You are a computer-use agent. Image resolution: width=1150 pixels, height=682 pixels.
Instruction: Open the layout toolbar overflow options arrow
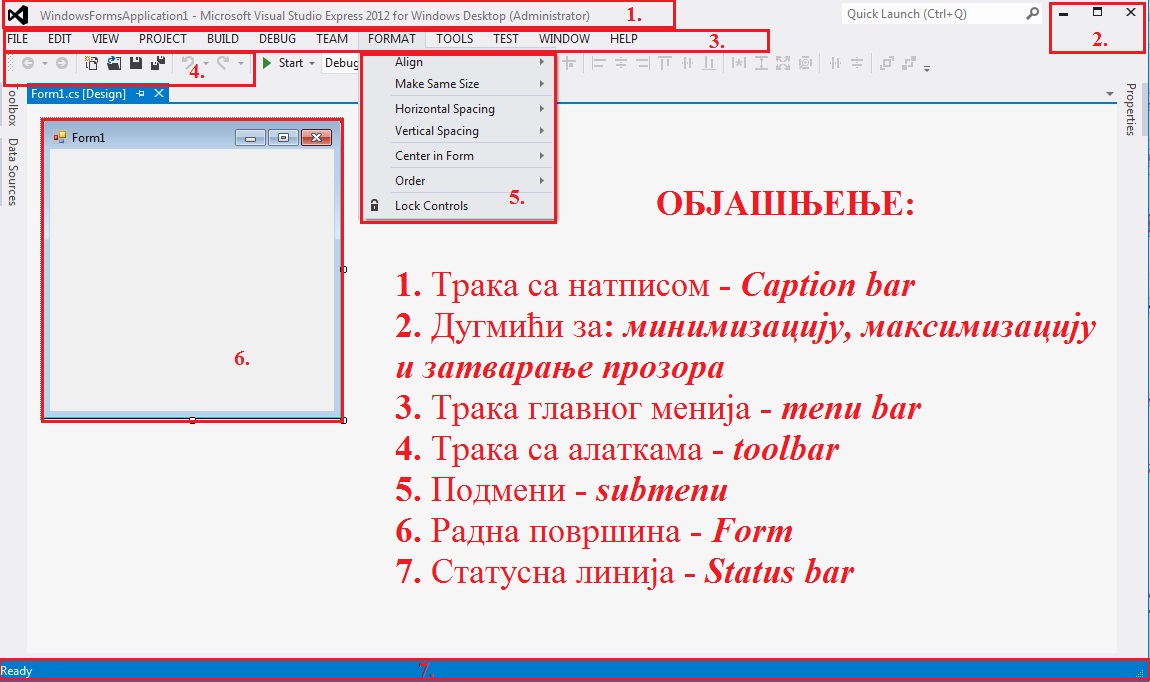pyautogui.click(x=927, y=68)
